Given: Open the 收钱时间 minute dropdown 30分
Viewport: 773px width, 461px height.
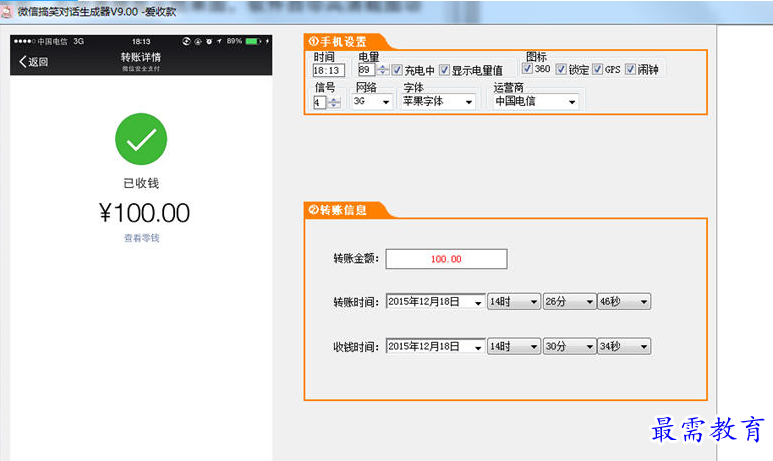Looking at the screenshot, I should (569, 347).
